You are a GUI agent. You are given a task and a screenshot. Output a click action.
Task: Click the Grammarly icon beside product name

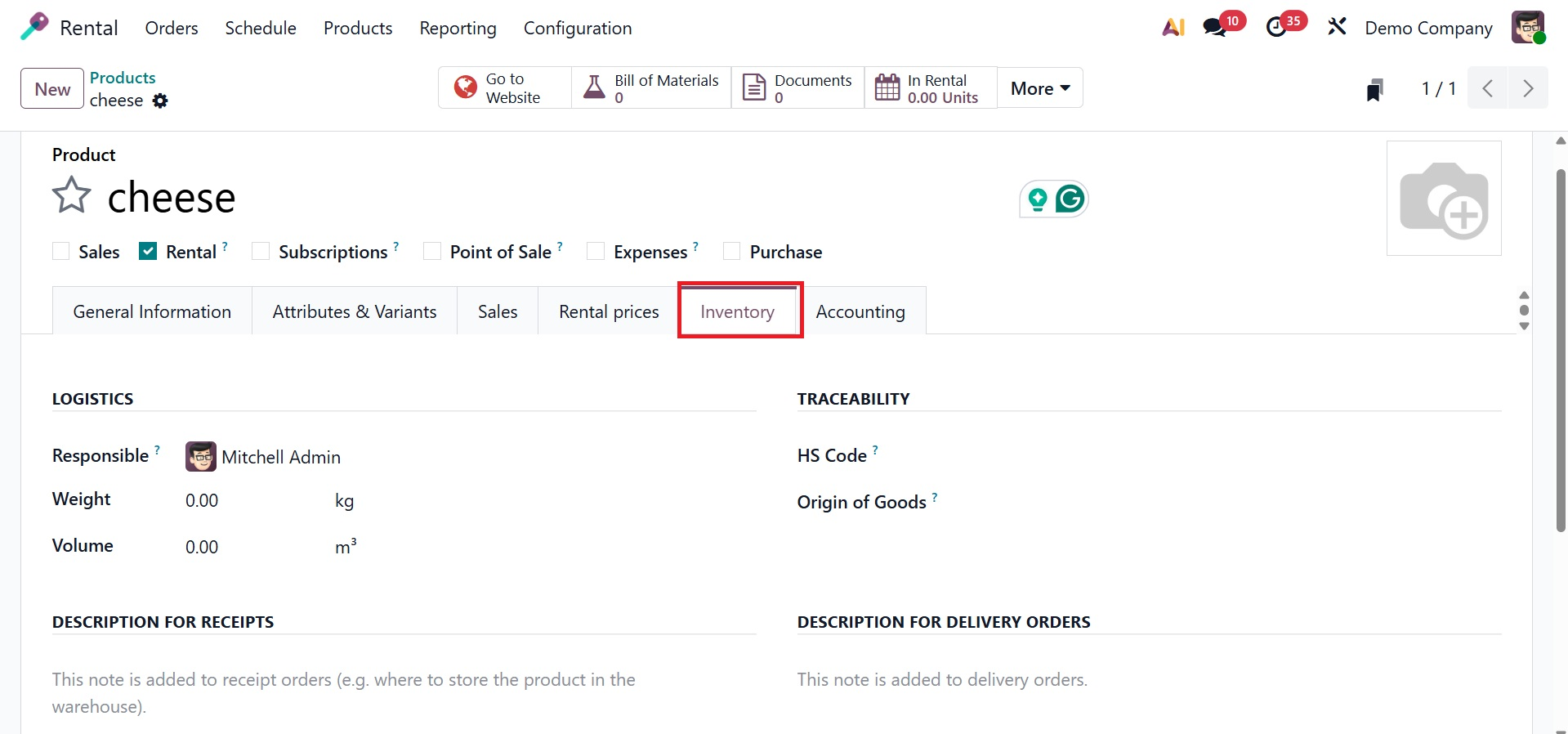1070,199
